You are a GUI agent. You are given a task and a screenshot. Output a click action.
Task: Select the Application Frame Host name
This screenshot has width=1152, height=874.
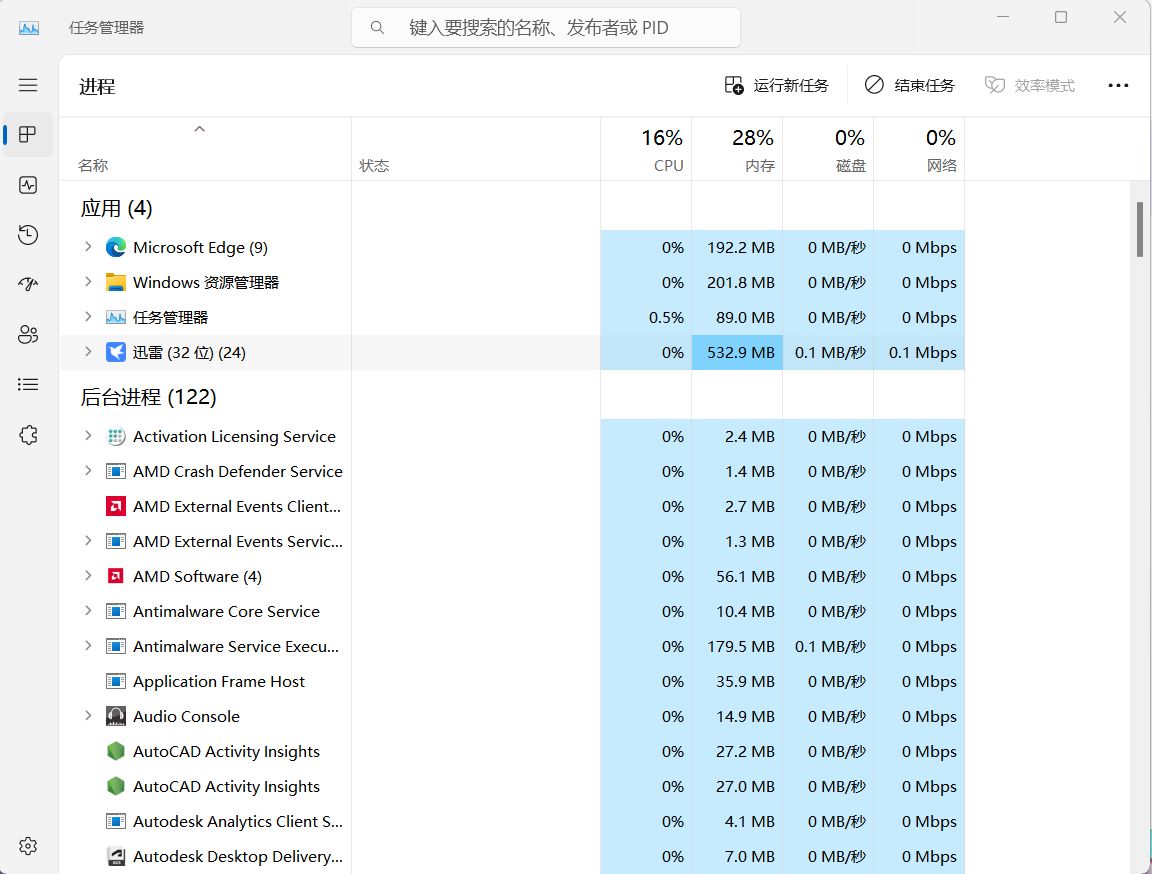point(219,682)
